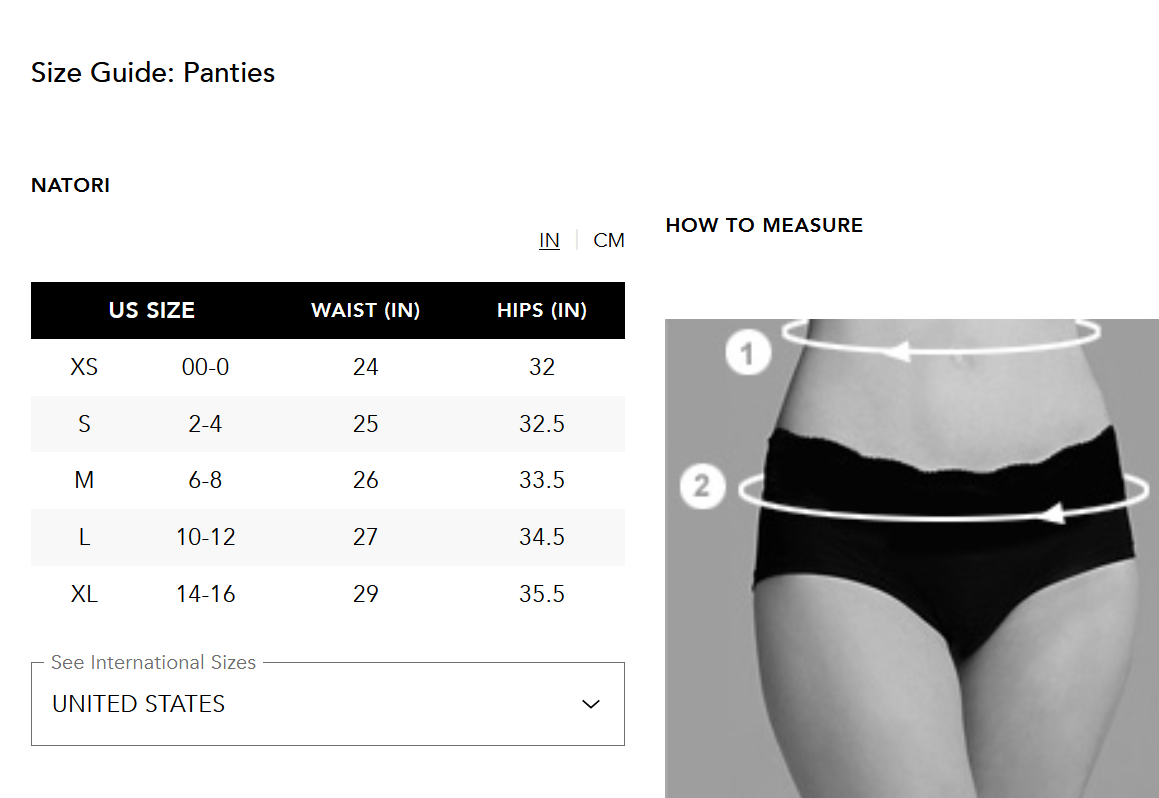Click the HOW TO MEASURE heading
This screenshot has height=798, width=1159.
764,226
